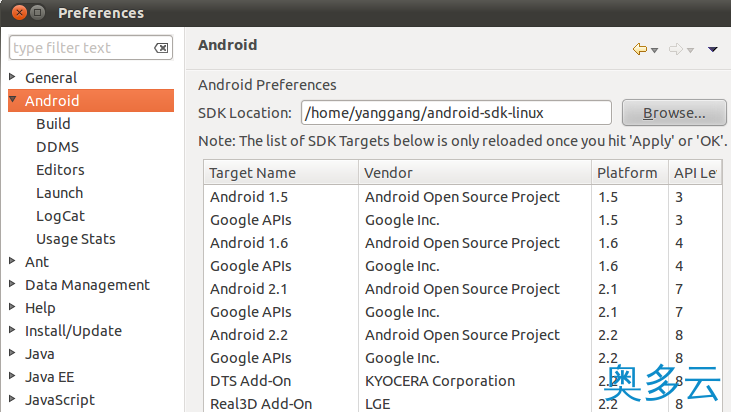Image resolution: width=731 pixels, height=412 pixels.
Task: Open the LogCat preferences page
Action: [x=60, y=216]
